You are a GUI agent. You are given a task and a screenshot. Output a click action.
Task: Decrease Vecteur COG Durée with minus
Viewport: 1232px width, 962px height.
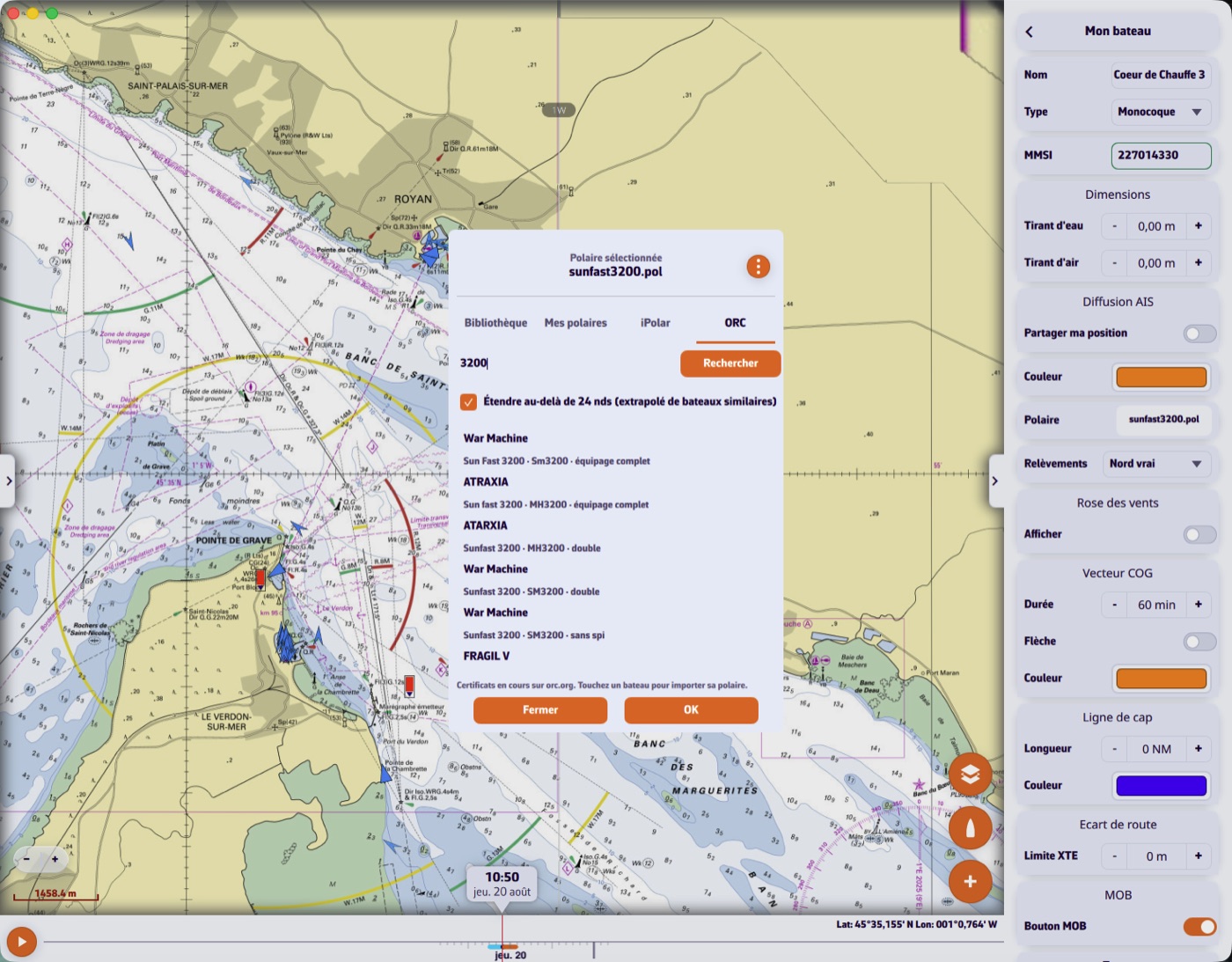1114,605
